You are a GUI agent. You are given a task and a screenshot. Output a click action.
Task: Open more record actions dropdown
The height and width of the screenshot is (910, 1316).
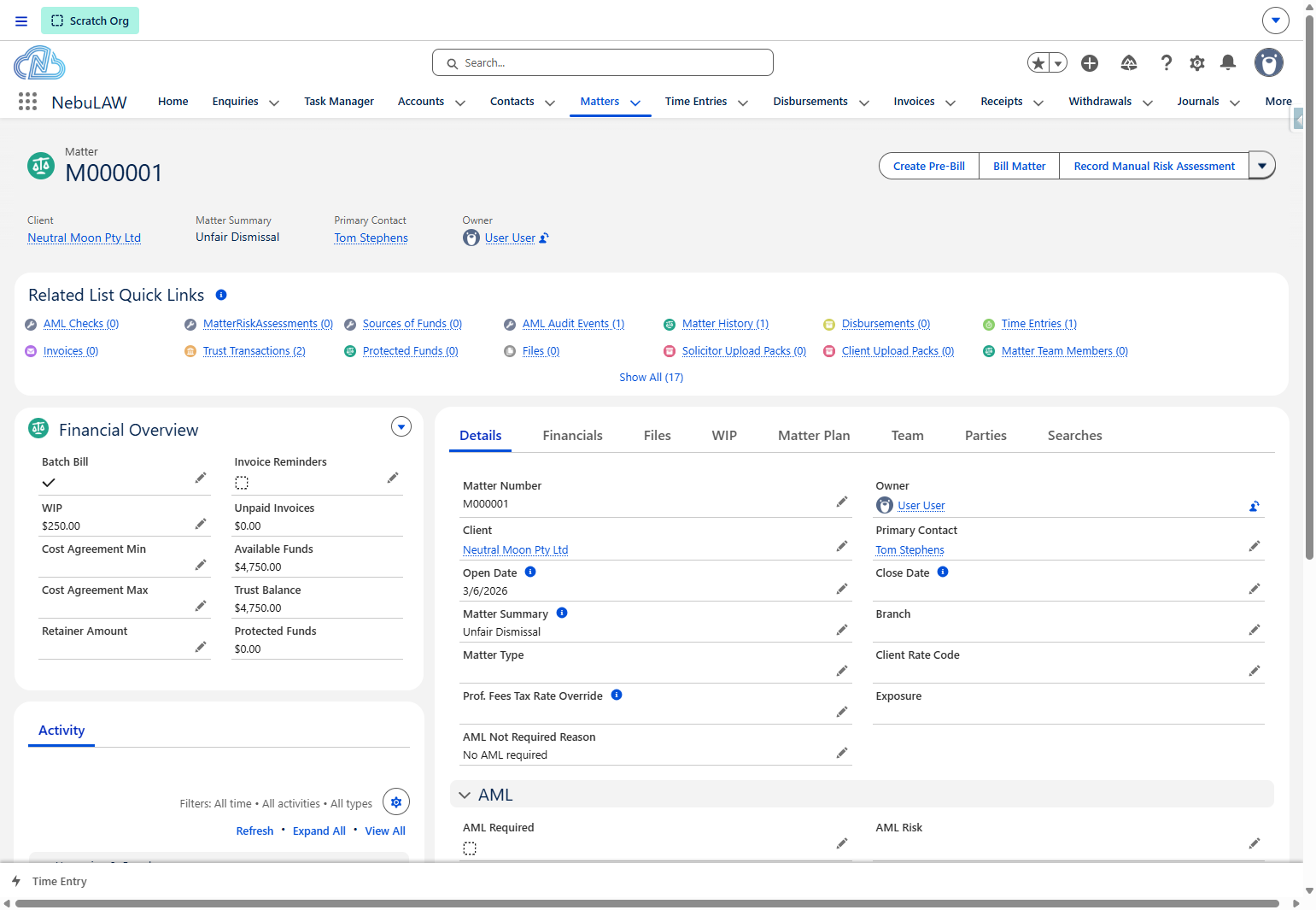pyautogui.click(x=1262, y=166)
